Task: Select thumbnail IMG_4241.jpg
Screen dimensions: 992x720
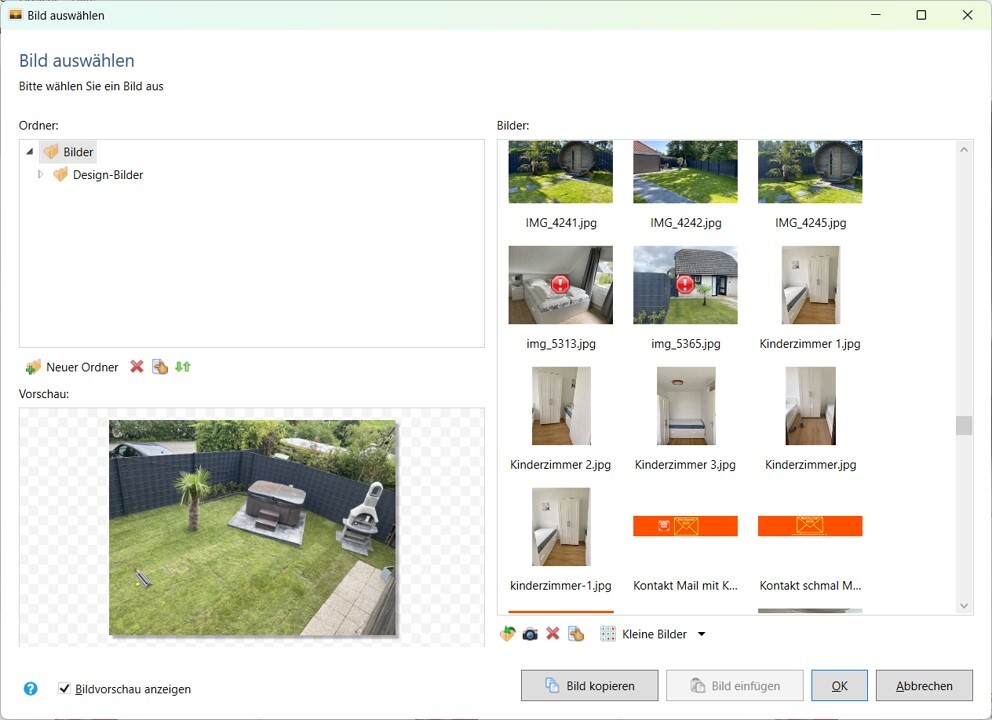Action: [561, 171]
